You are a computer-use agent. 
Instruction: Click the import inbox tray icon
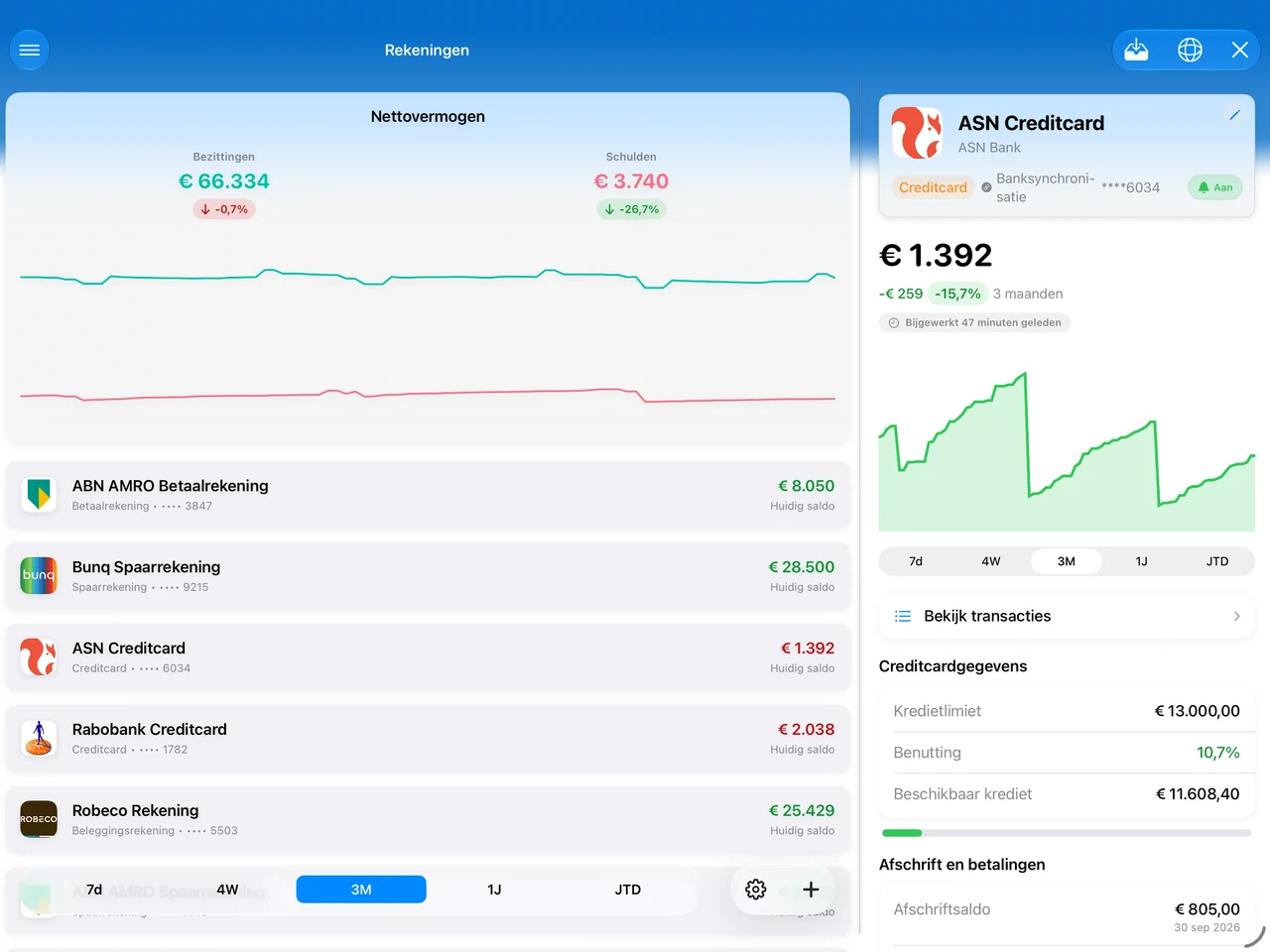1136,50
